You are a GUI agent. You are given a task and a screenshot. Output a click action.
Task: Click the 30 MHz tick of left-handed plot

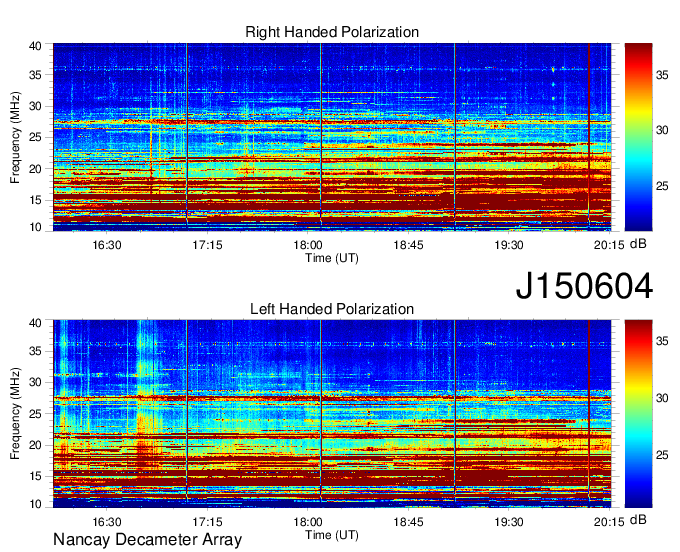coord(35,382)
